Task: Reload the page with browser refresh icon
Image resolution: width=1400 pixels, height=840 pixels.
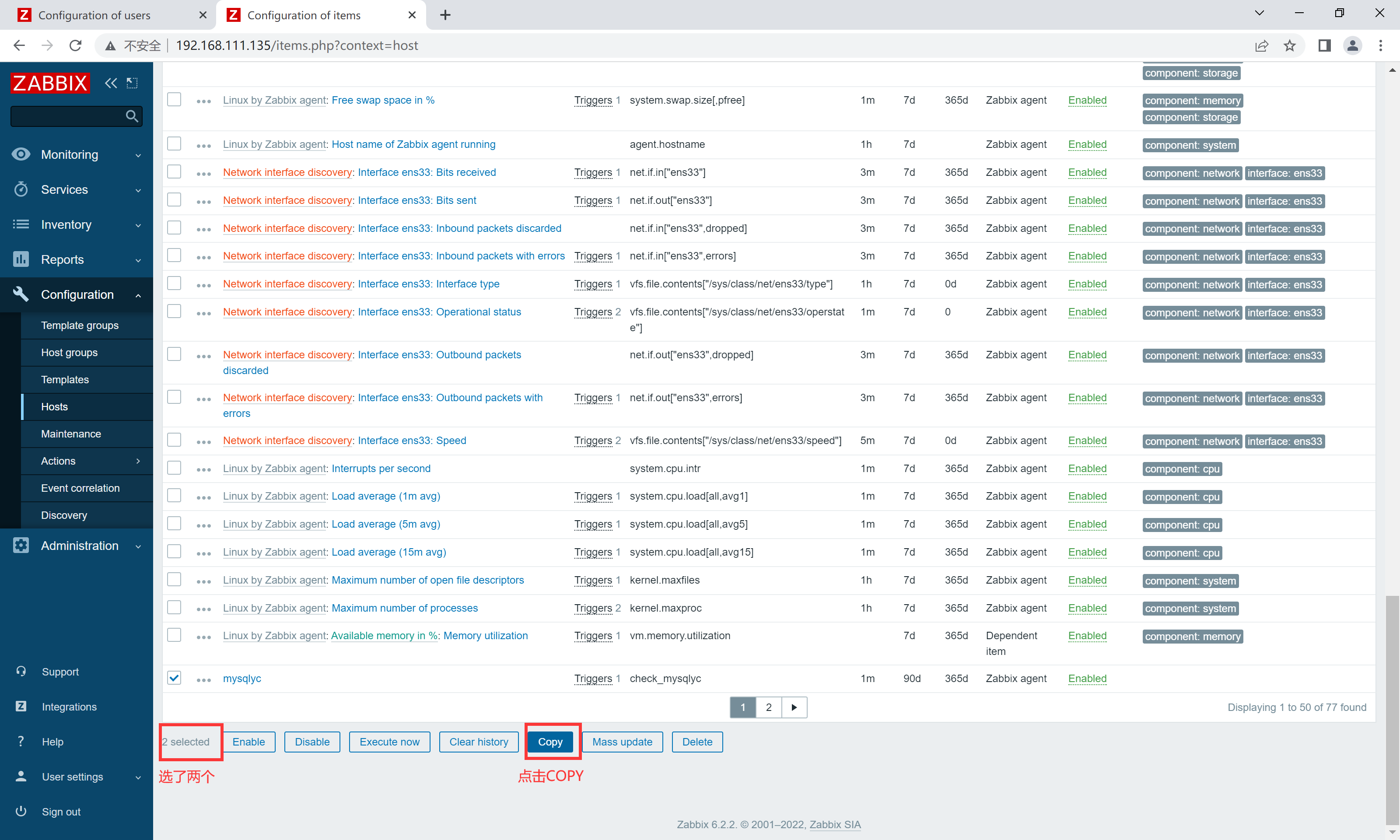Action: (x=75, y=45)
